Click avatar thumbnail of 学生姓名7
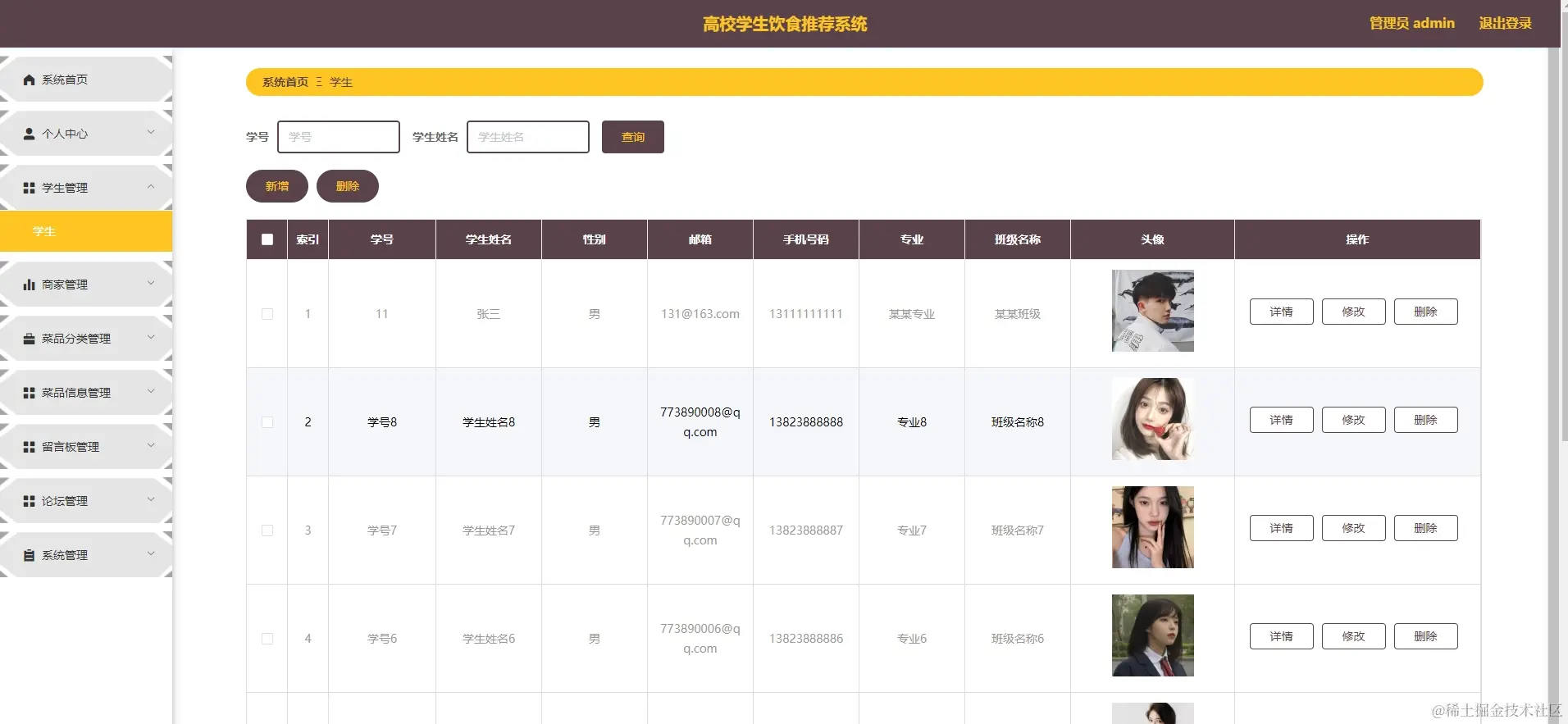 pyautogui.click(x=1153, y=527)
